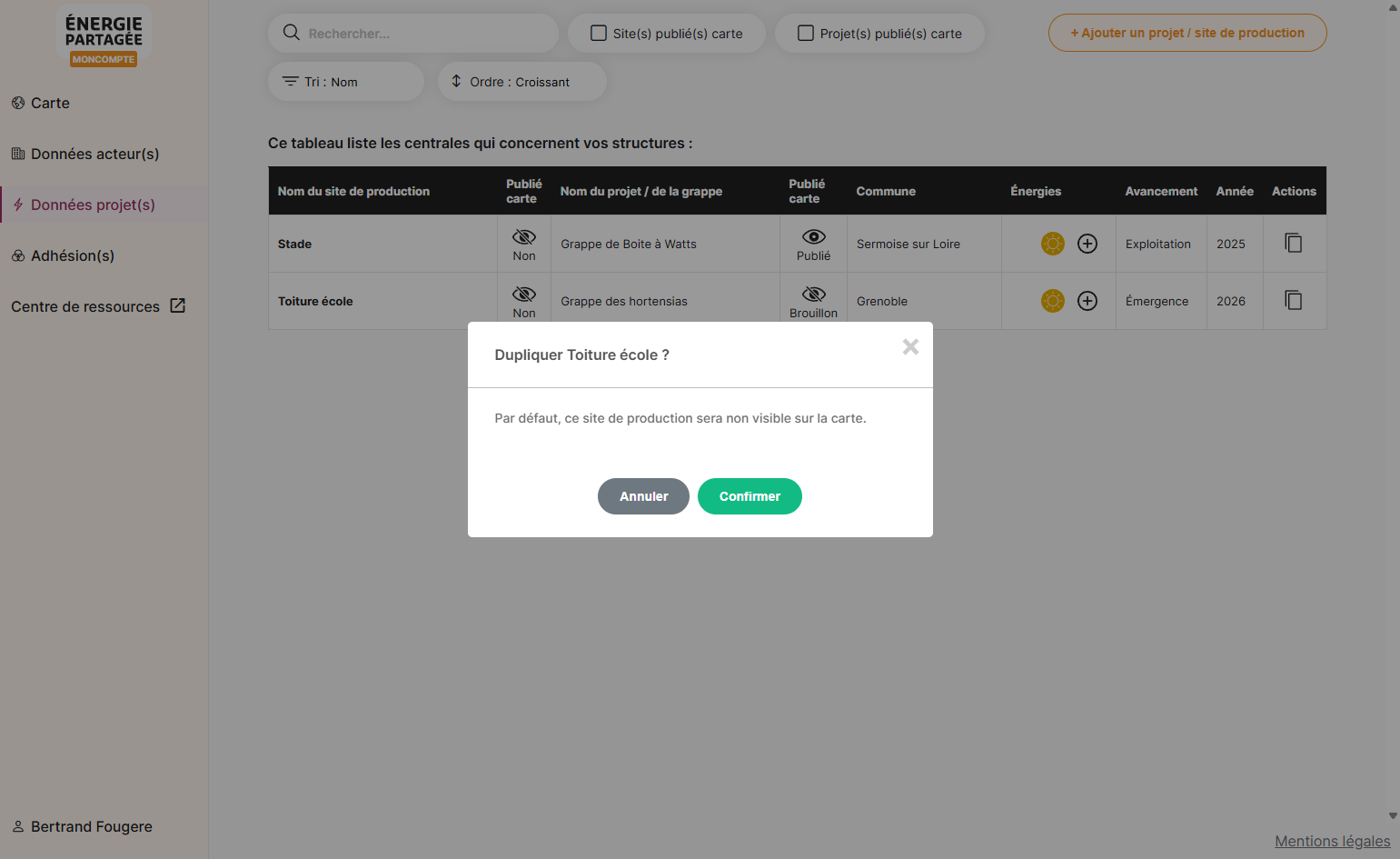
Task: Cancel the duplication dialog with Annuler
Action: pyautogui.click(x=643, y=496)
